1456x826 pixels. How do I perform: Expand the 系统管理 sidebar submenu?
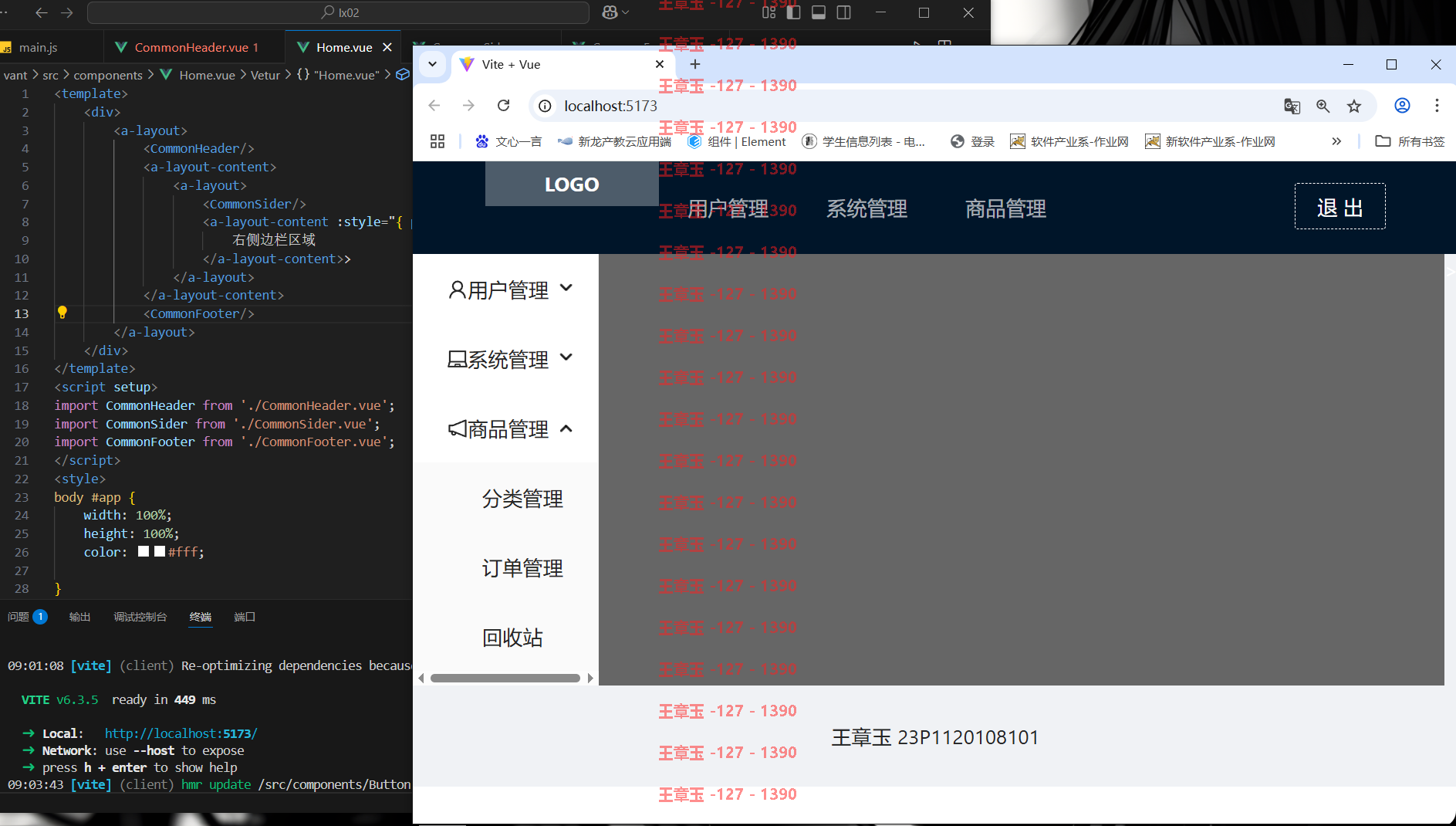[505, 358]
